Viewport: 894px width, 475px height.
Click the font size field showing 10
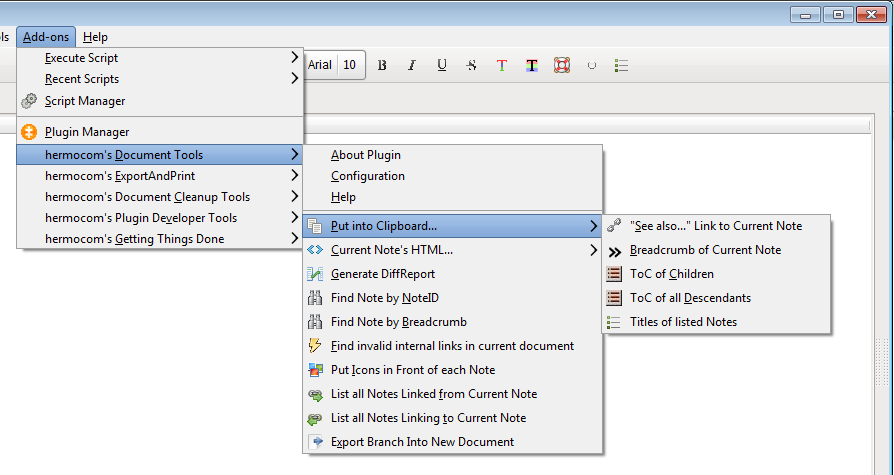click(x=349, y=65)
